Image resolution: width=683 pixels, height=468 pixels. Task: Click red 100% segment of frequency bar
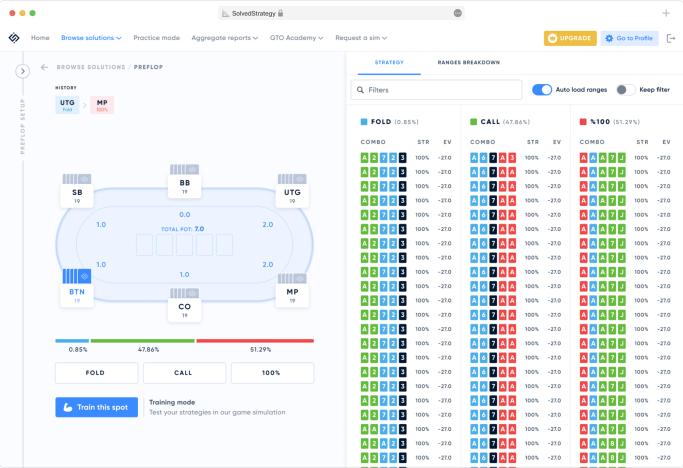255,341
